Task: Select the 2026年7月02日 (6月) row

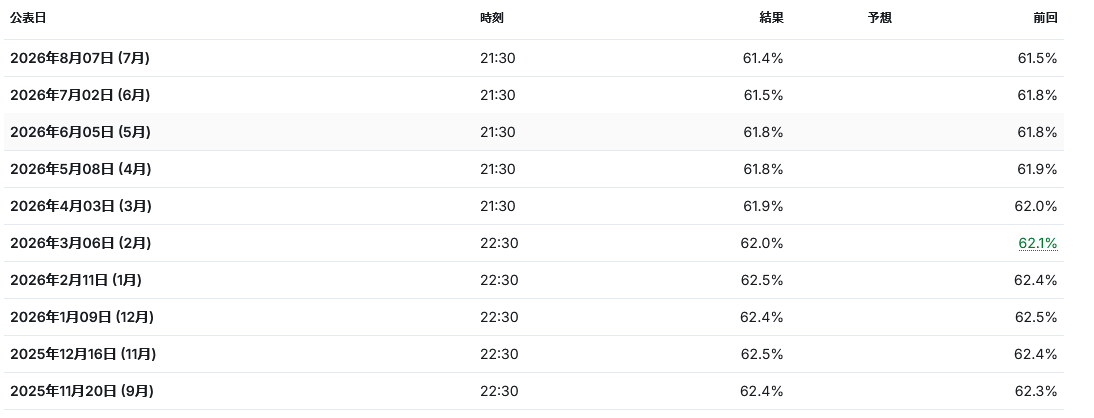Action: coord(534,95)
